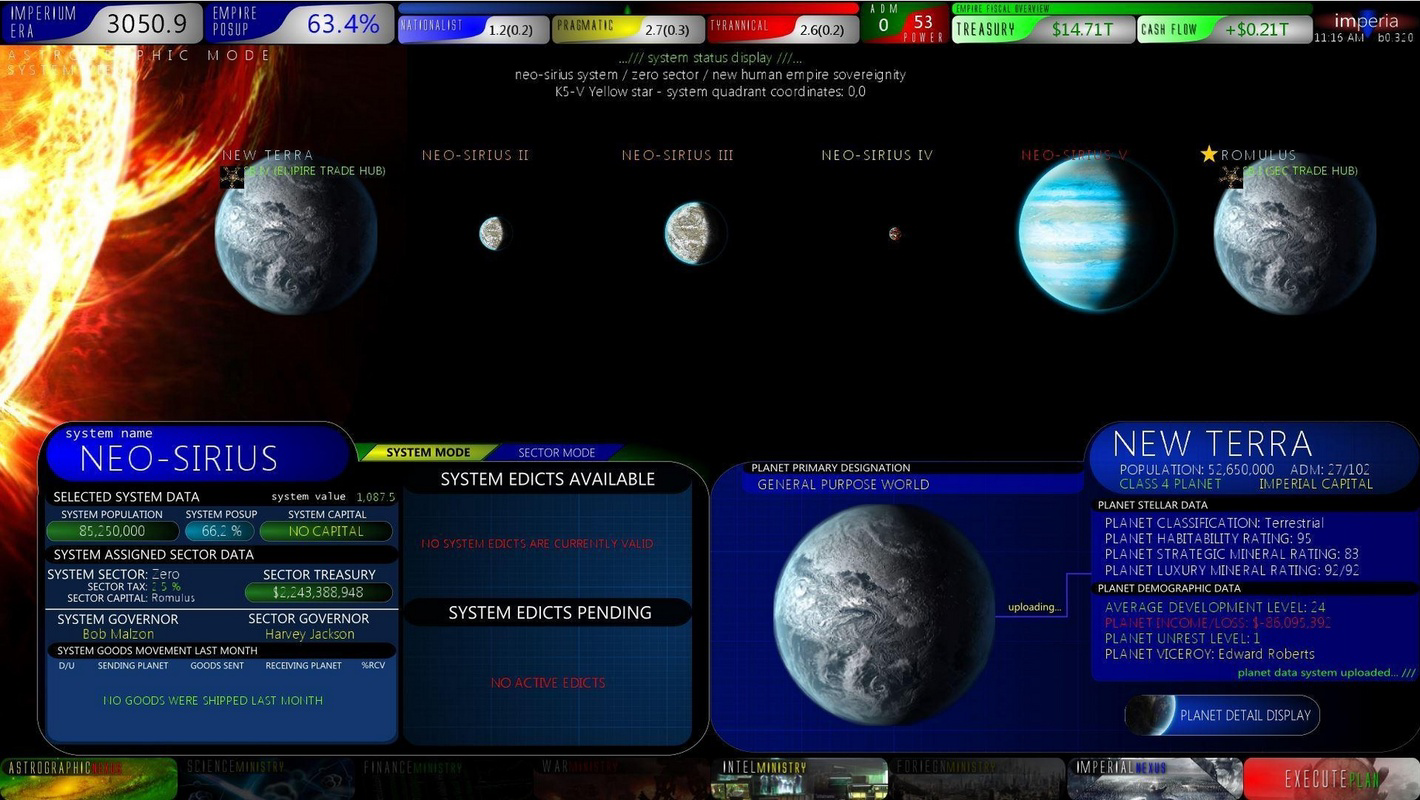
Task: Click Planet Strategic Mineral Rating: 83
Action: tap(1231, 554)
